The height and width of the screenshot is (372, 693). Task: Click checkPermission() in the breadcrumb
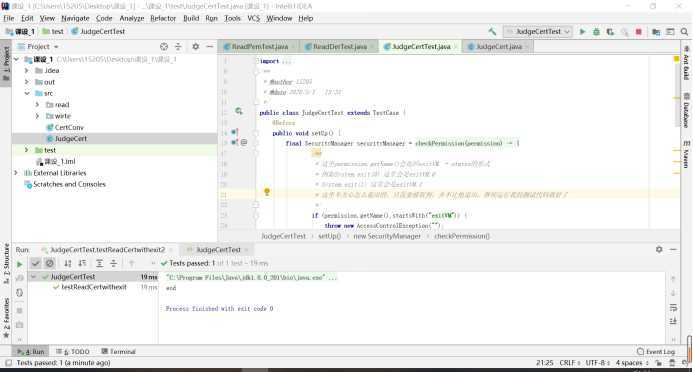[462, 236]
